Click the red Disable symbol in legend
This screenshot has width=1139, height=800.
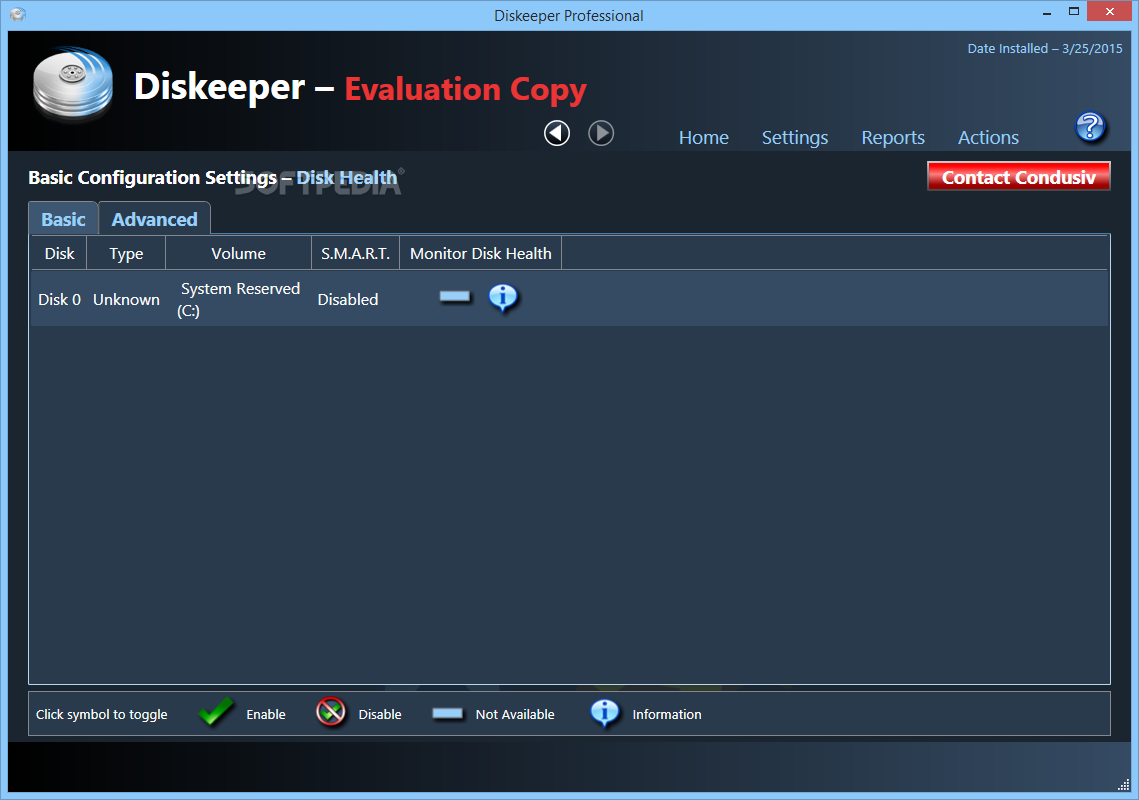coord(331,712)
